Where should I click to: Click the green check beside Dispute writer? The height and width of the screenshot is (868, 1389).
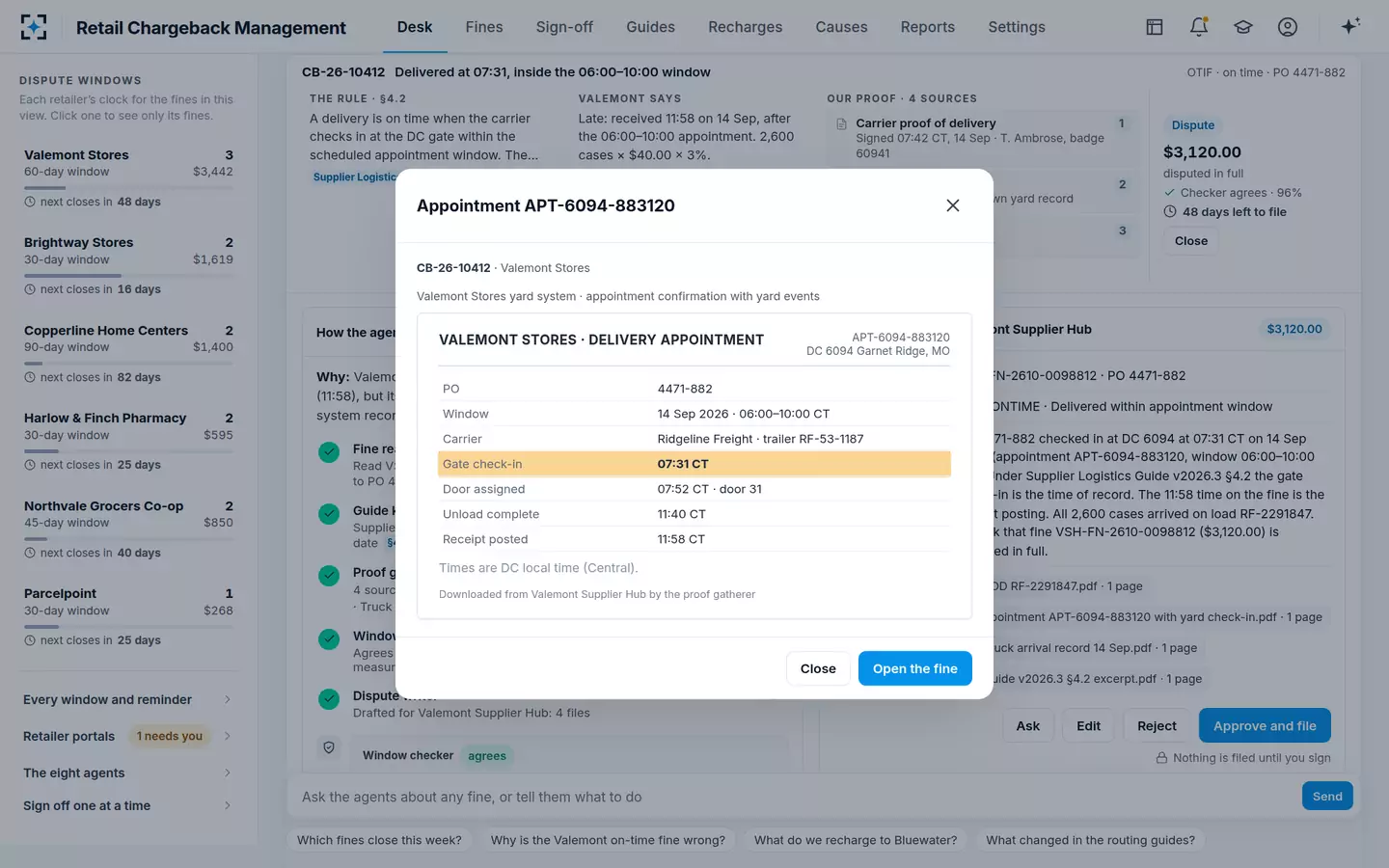pyautogui.click(x=329, y=699)
